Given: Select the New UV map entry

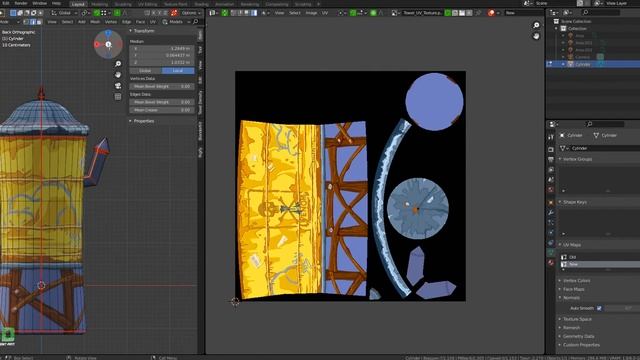Looking at the screenshot, I should (x=600, y=264).
